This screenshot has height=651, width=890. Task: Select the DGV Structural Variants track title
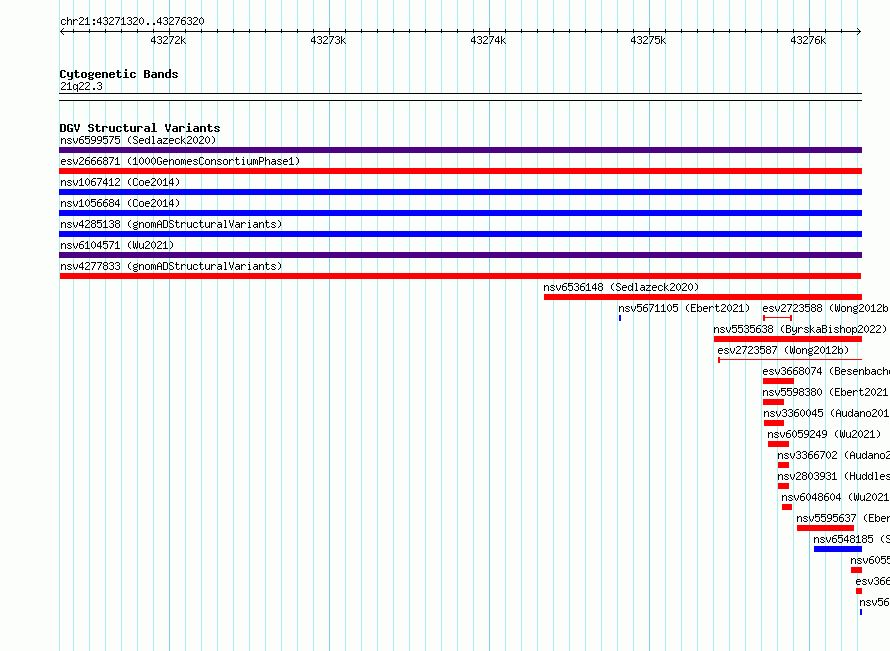pos(140,128)
